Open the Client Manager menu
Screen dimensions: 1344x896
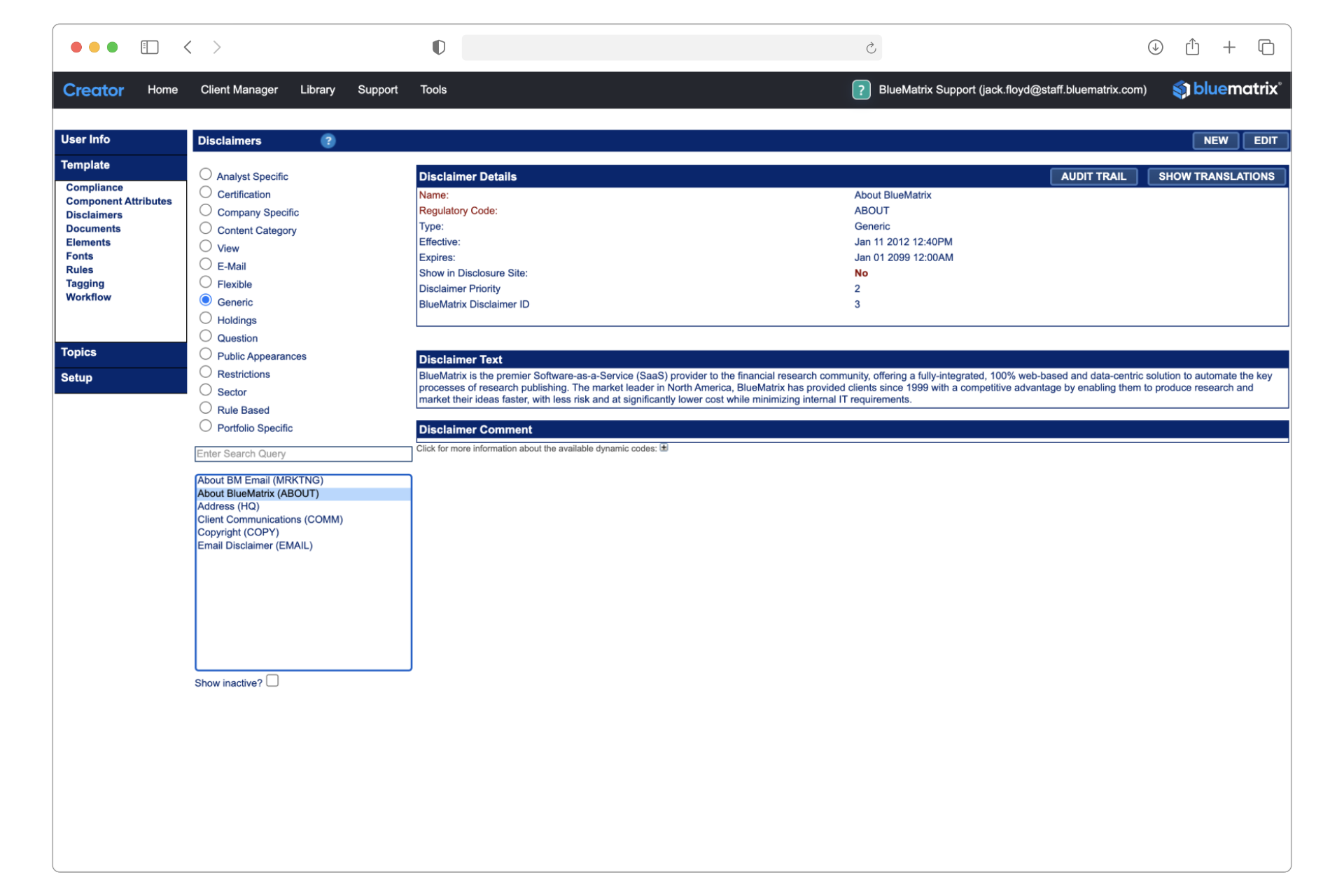click(239, 90)
